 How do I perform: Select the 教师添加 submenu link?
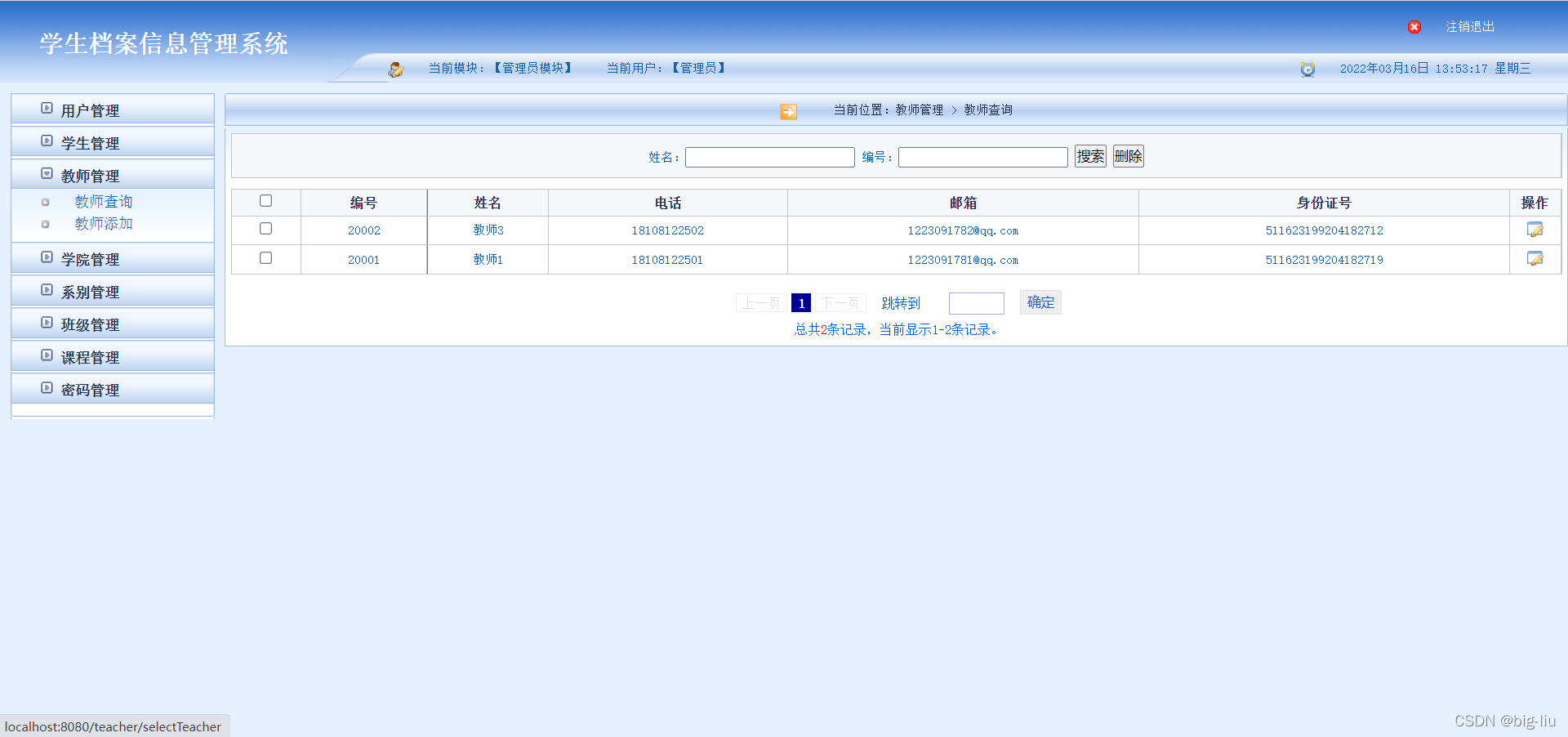[x=104, y=224]
